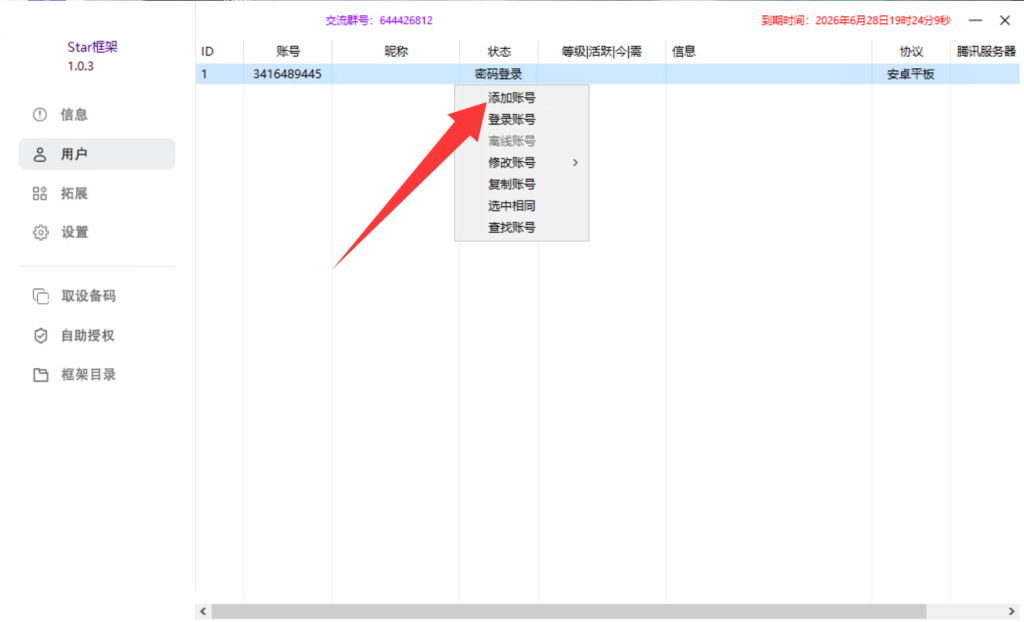
Task: Select 选中相同 in the context menu
Action: point(511,205)
